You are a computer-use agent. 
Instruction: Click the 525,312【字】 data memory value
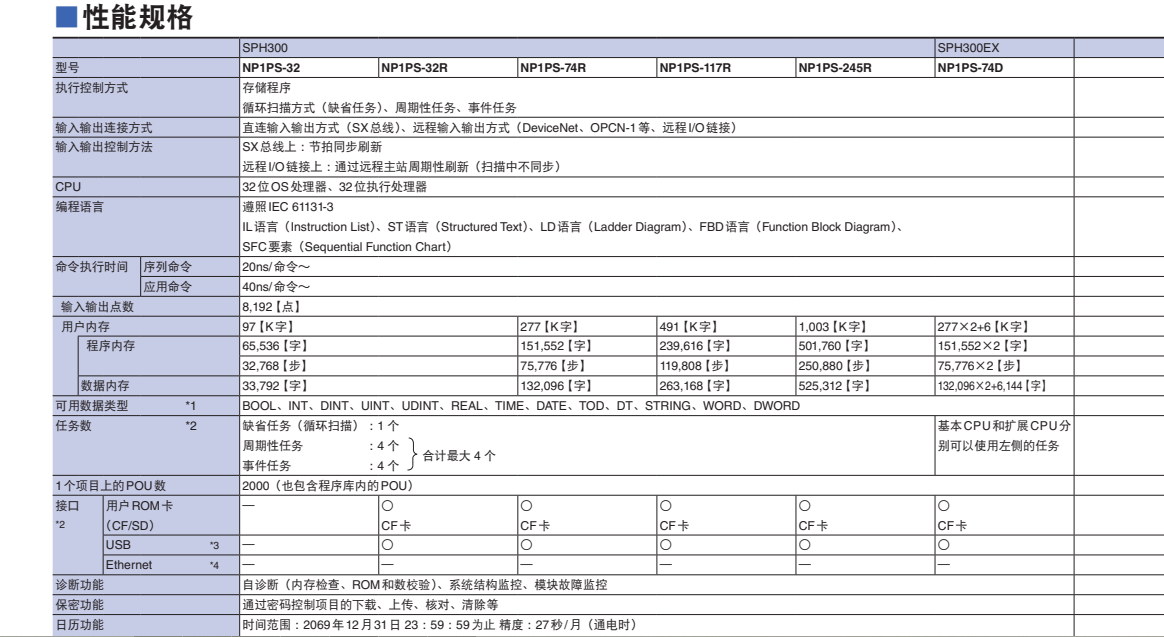coord(834,386)
